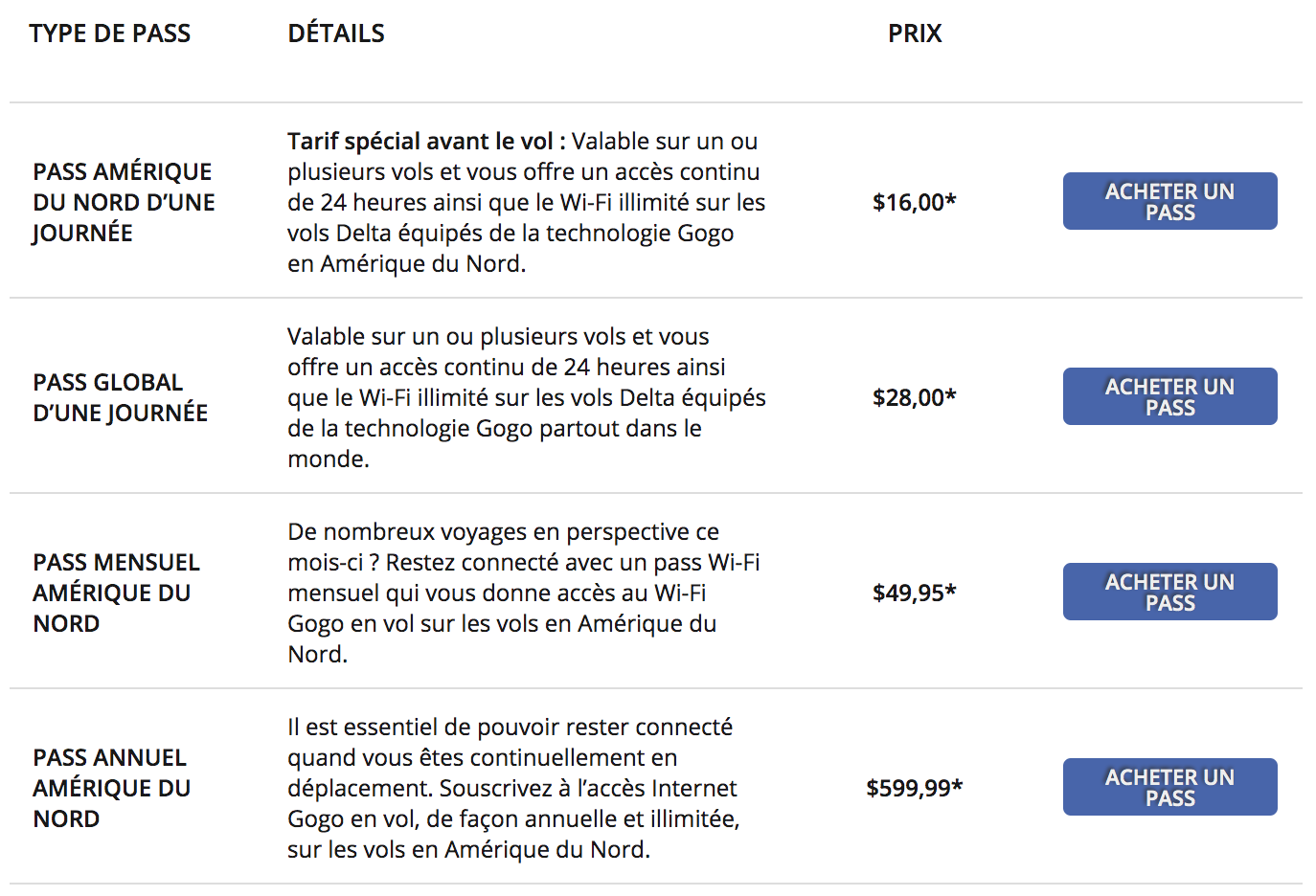Click Pass Annuel Amérique du Nord title
1316x896 pixels.
coord(111,788)
